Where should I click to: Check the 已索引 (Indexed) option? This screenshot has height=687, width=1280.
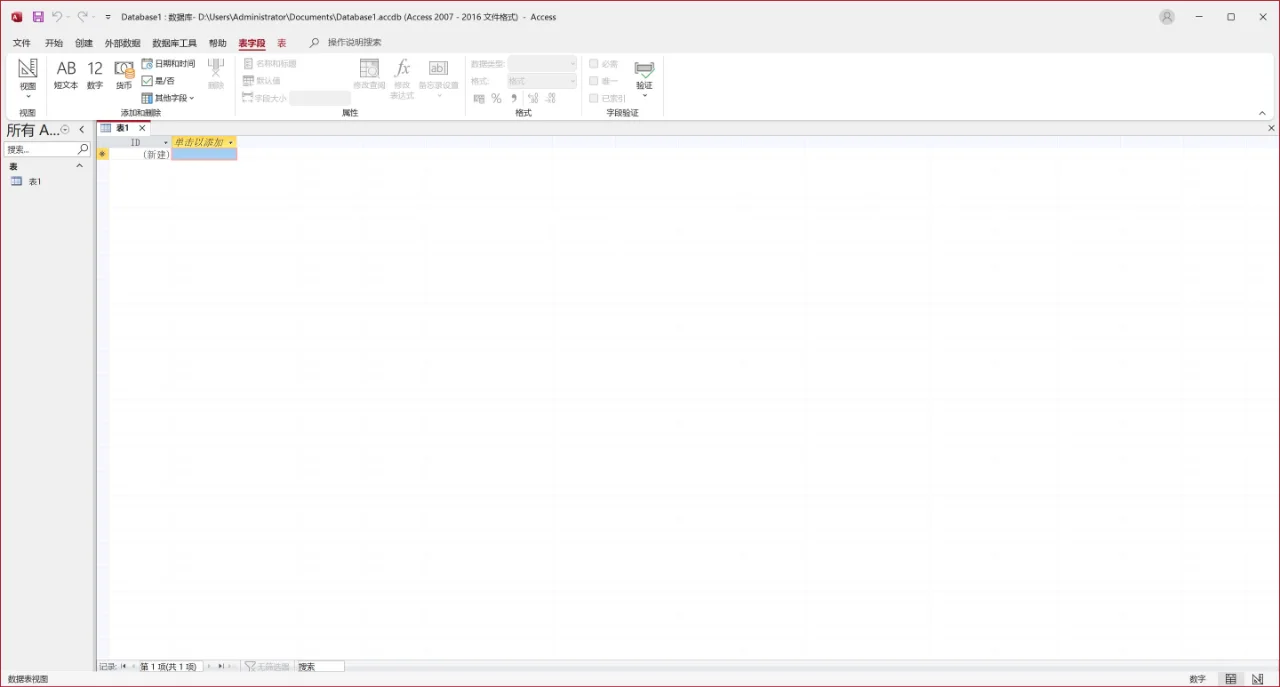click(x=594, y=98)
